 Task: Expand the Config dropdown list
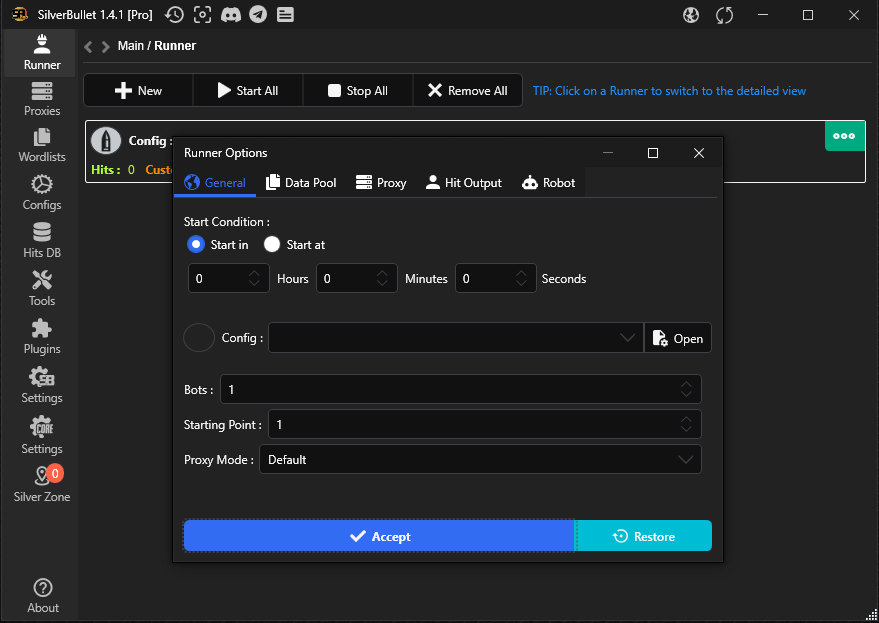627,338
